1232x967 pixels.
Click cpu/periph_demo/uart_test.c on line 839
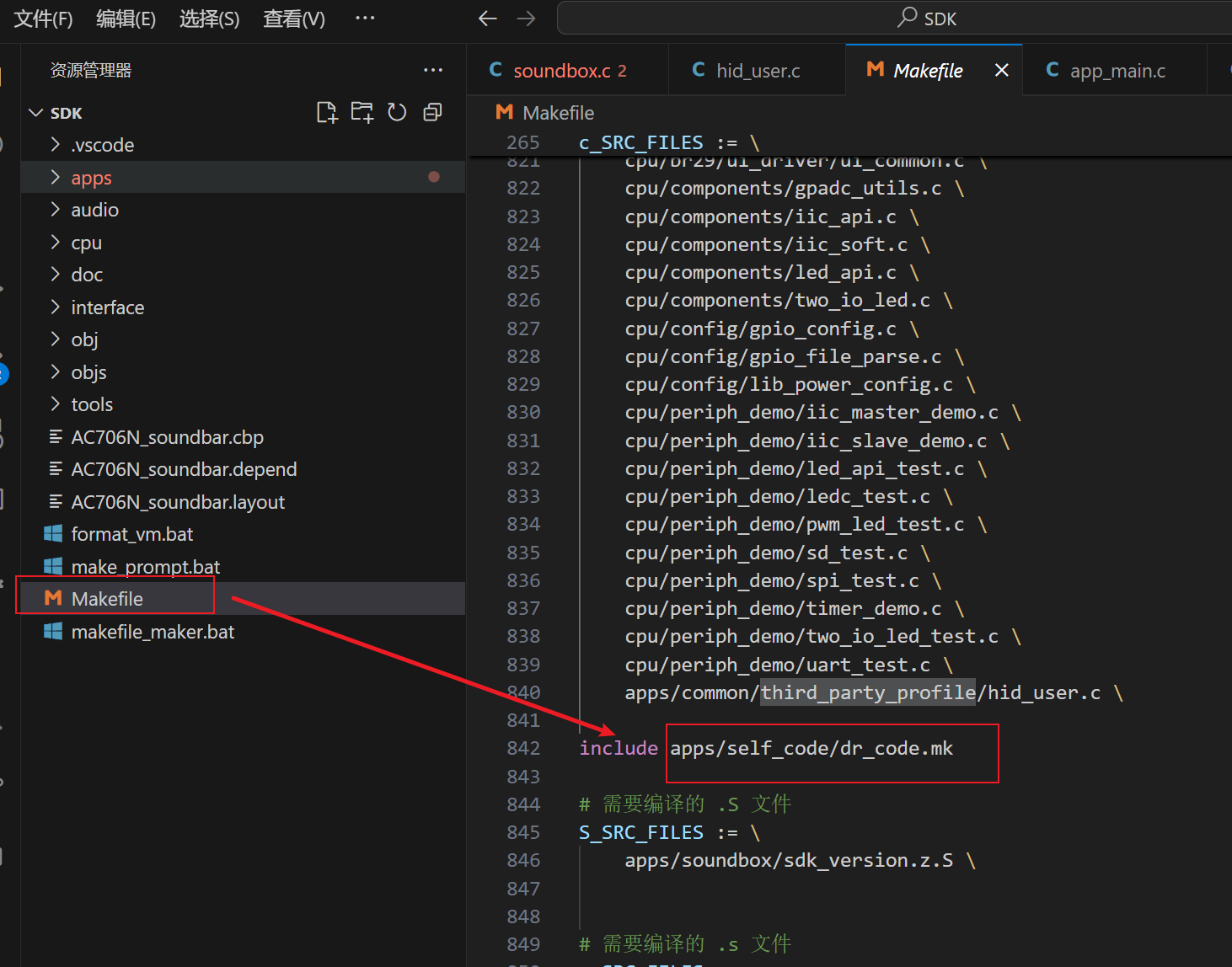pyautogui.click(x=777, y=665)
